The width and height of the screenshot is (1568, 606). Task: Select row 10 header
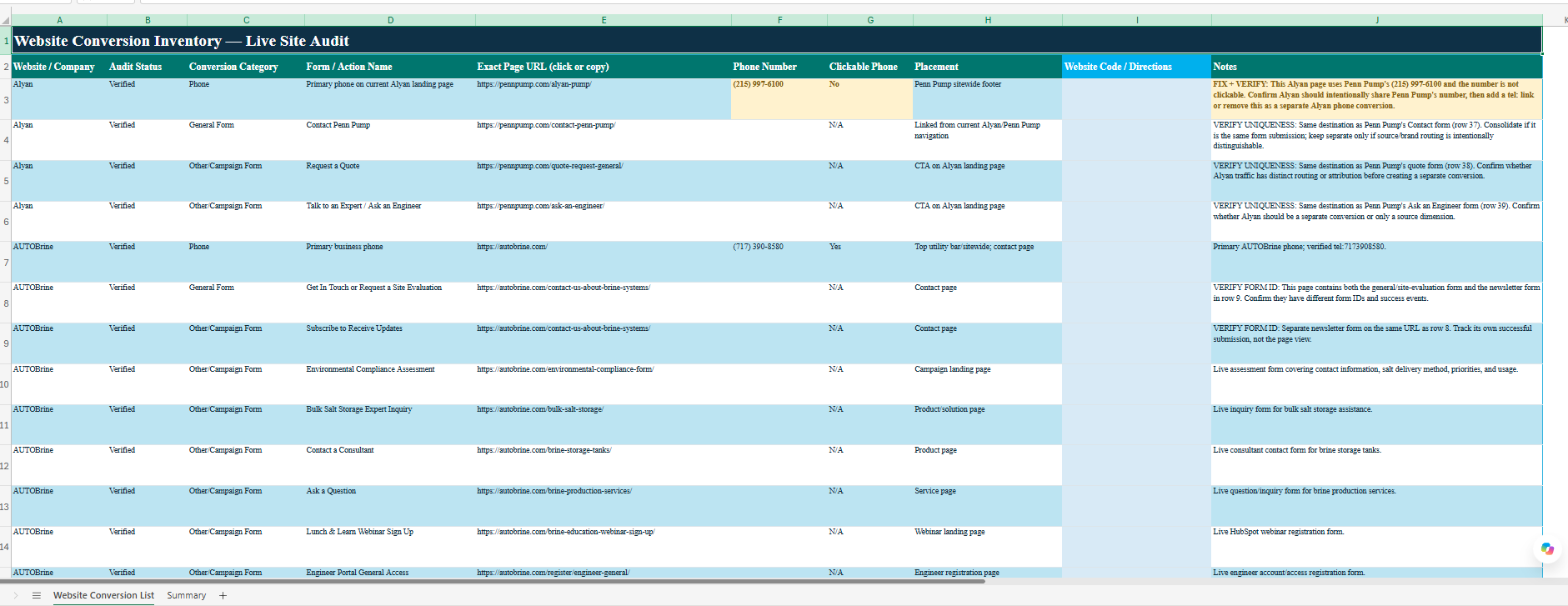pyautogui.click(x=6, y=384)
